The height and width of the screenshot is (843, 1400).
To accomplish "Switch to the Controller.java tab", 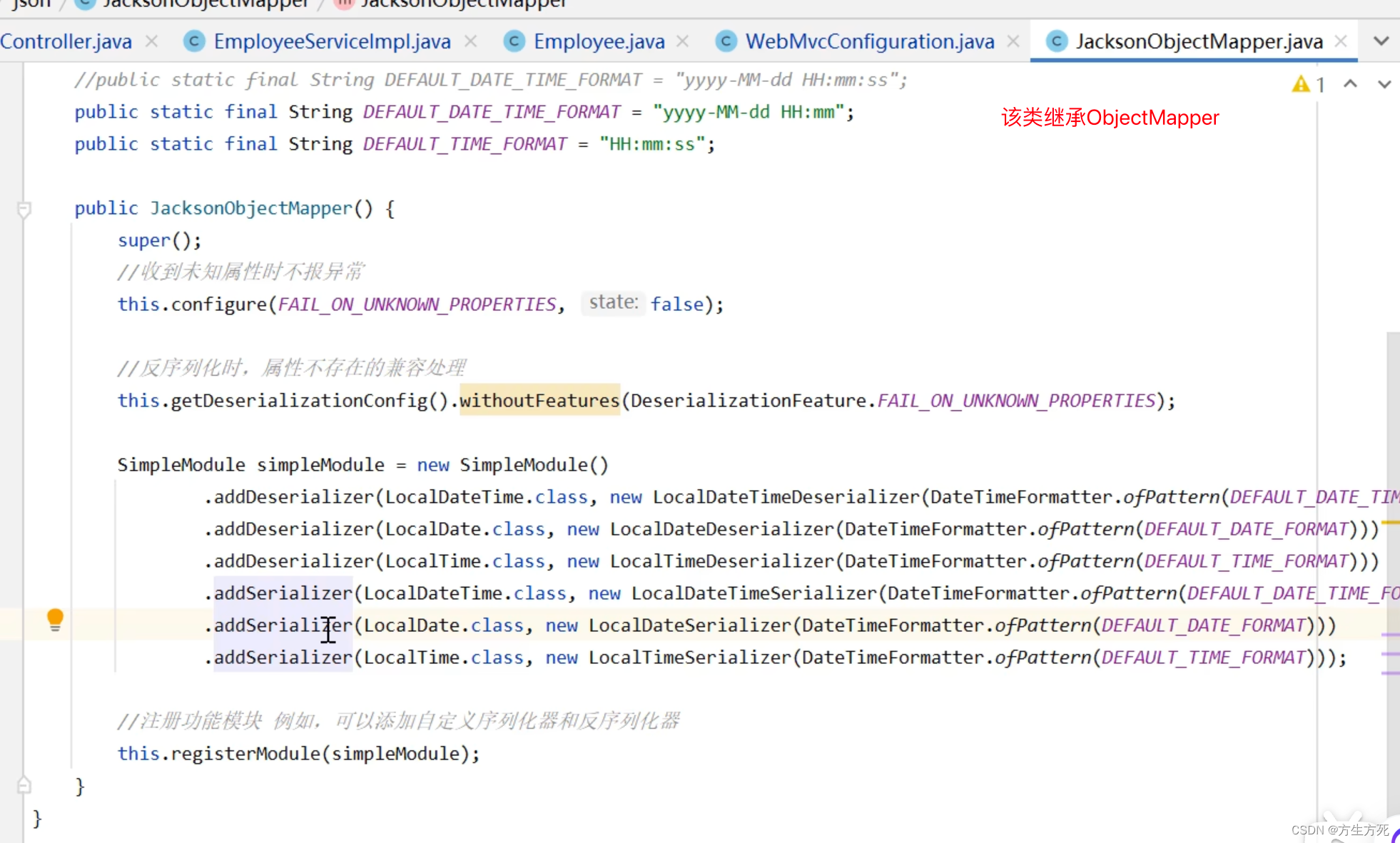I will coord(66,41).
